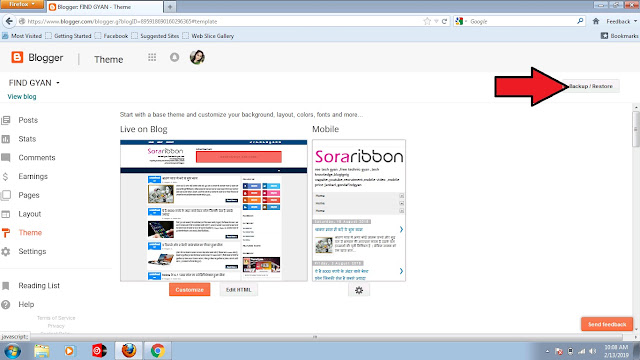Screen dimensions: 640x360
Task: Open Most Visited bookmarks item
Action: [22, 36]
